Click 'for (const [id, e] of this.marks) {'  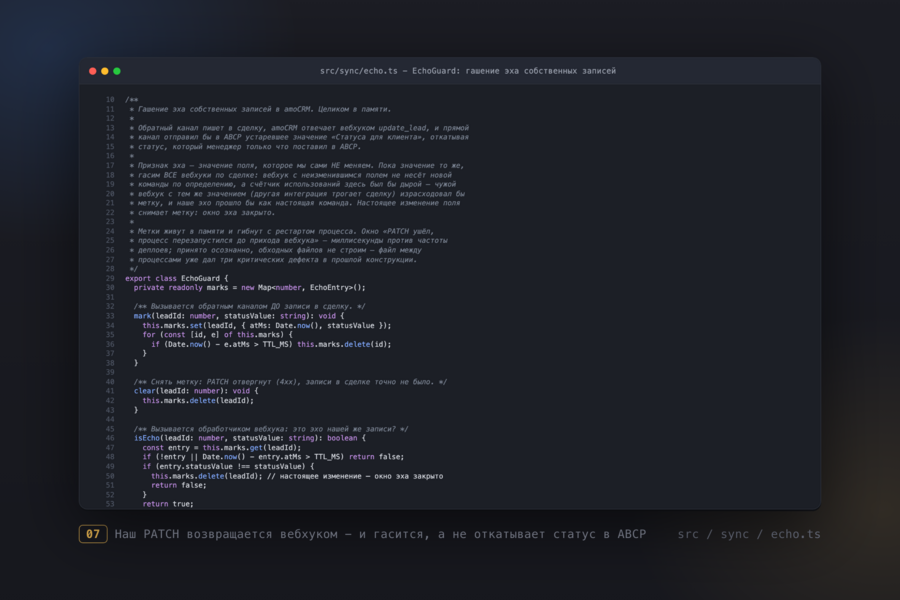point(218,335)
